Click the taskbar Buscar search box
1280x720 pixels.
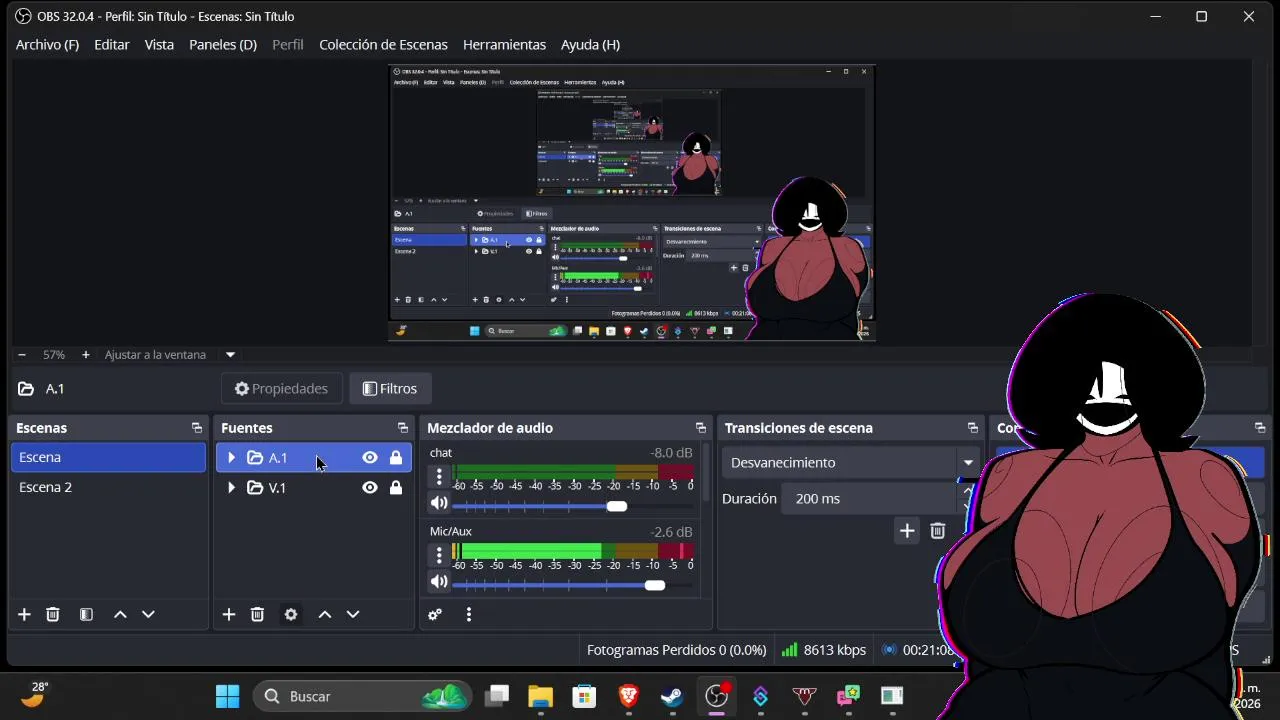pos(363,696)
